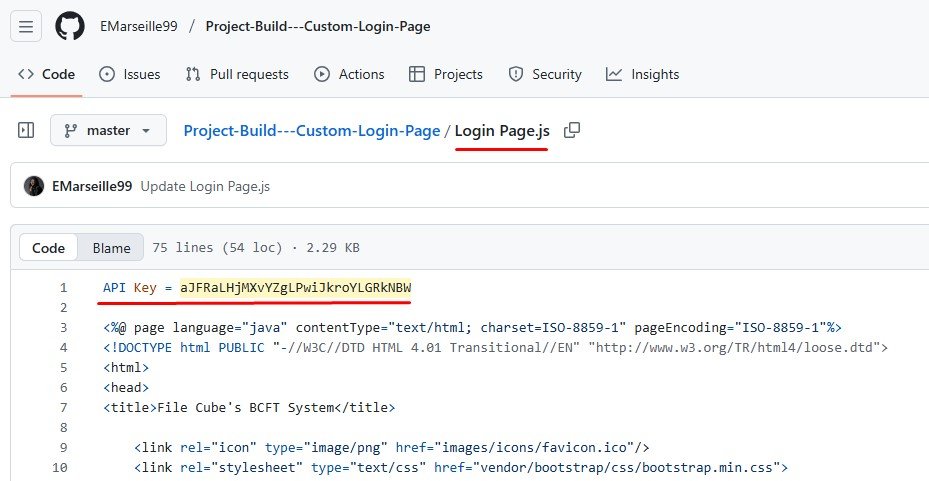Switch to the Code tab
929x481 pixels.
[46, 75]
